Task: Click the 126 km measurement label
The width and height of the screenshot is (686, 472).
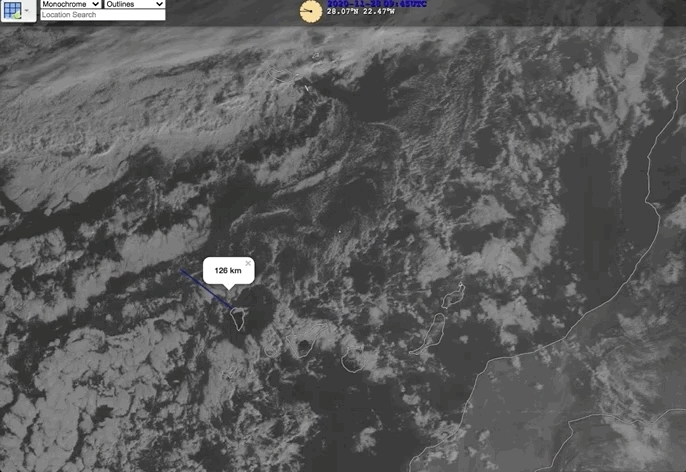Action: pos(228,270)
